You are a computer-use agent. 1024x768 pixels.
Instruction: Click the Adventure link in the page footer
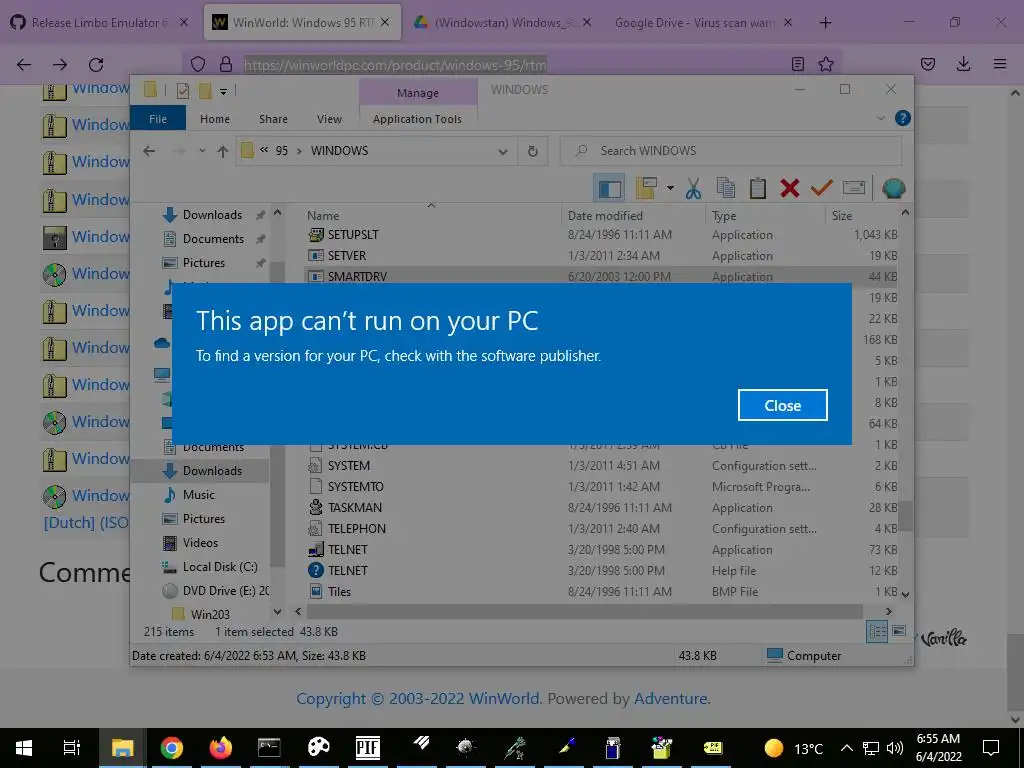pyautogui.click(x=671, y=699)
